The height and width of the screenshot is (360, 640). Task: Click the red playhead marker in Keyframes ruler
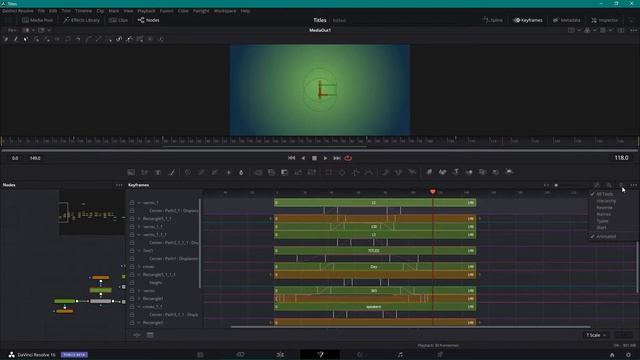tap(433, 192)
